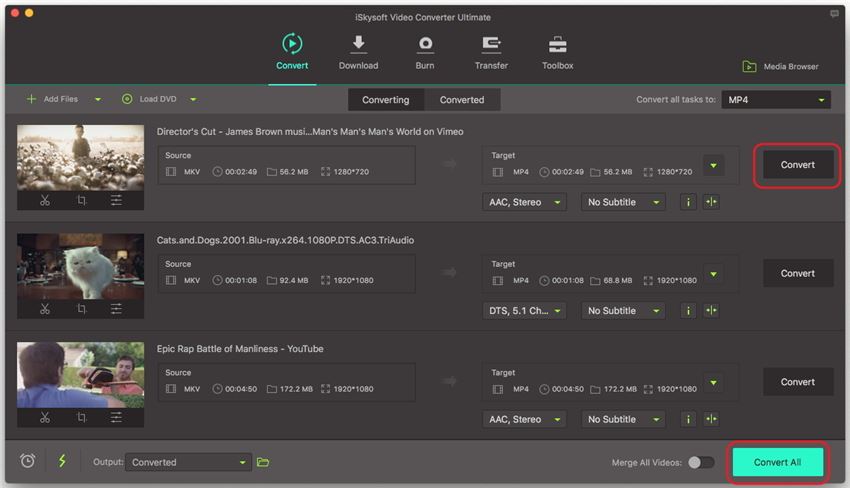
Task: Click the schedule alarm clock icon
Action: (28, 461)
